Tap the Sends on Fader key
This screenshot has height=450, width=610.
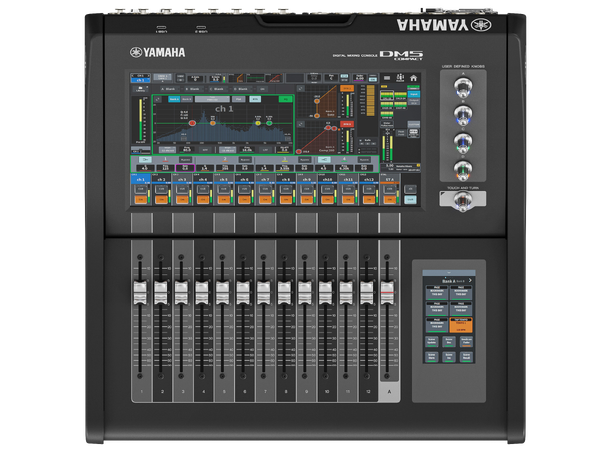(x=466, y=341)
